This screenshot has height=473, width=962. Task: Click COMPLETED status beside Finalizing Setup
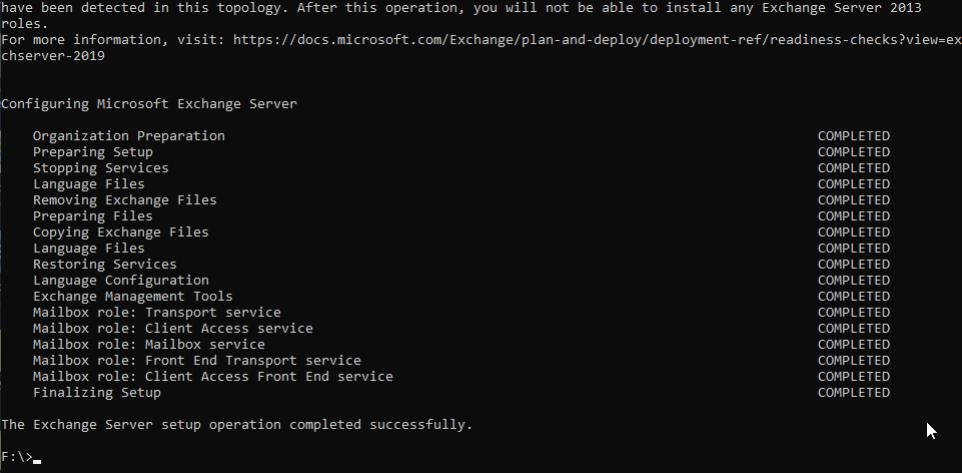coord(853,392)
